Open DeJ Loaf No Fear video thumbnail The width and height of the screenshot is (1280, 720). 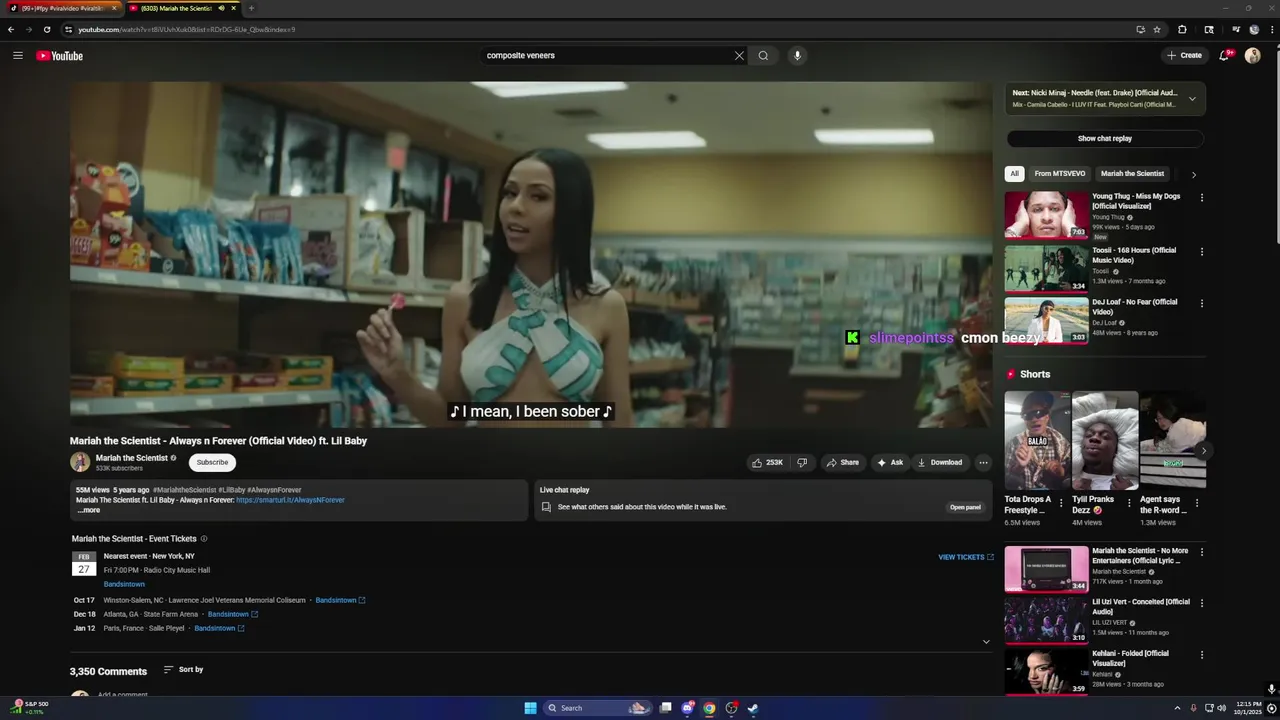[x=1046, y=320]
